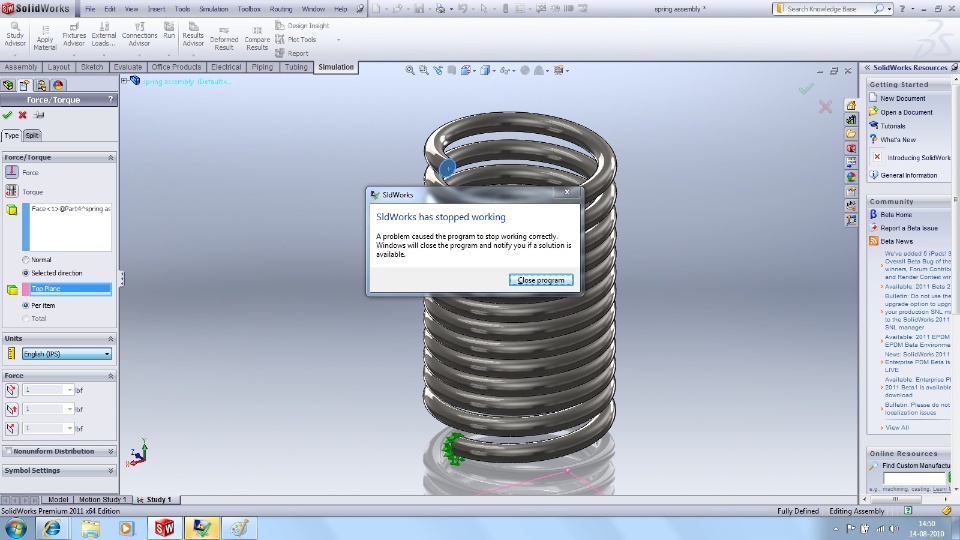Open the PropertyManager tab icon
The width and height of the screenshot is (960, 540).
coord(24,85)
